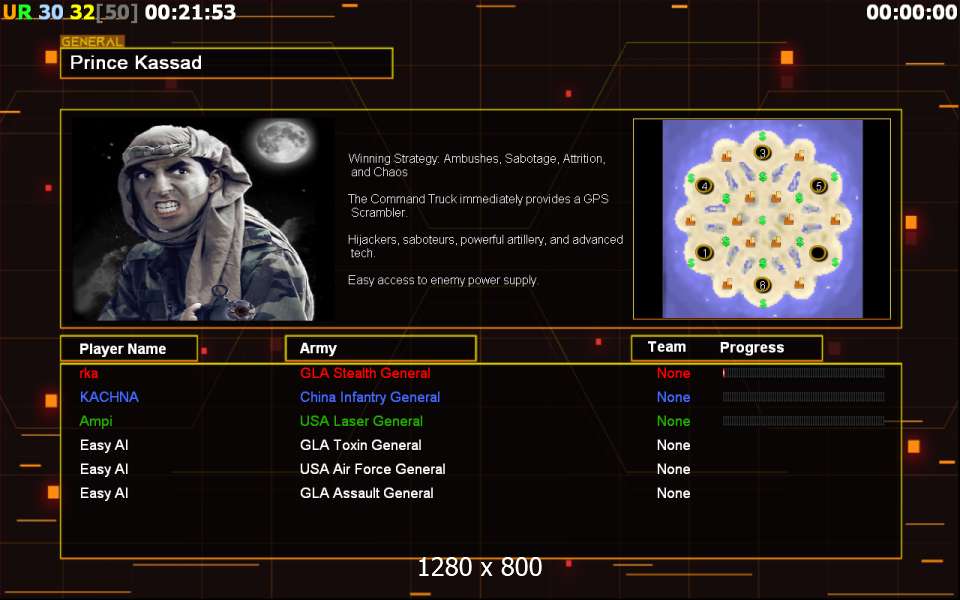Image resolution: width=960 pixels, height=600 pixels.
Task: Click GLA Stealth General army entry
Action: point(365,373)
